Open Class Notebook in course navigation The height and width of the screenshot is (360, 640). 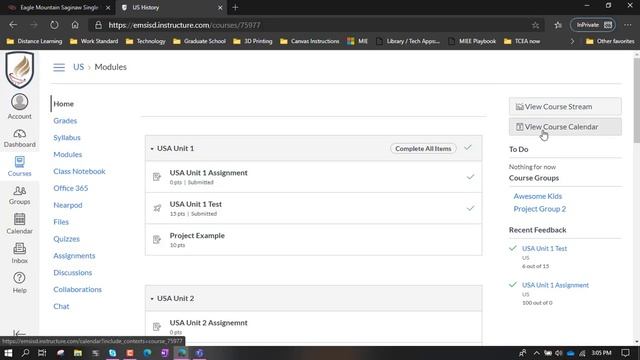(x=79, y=171)
